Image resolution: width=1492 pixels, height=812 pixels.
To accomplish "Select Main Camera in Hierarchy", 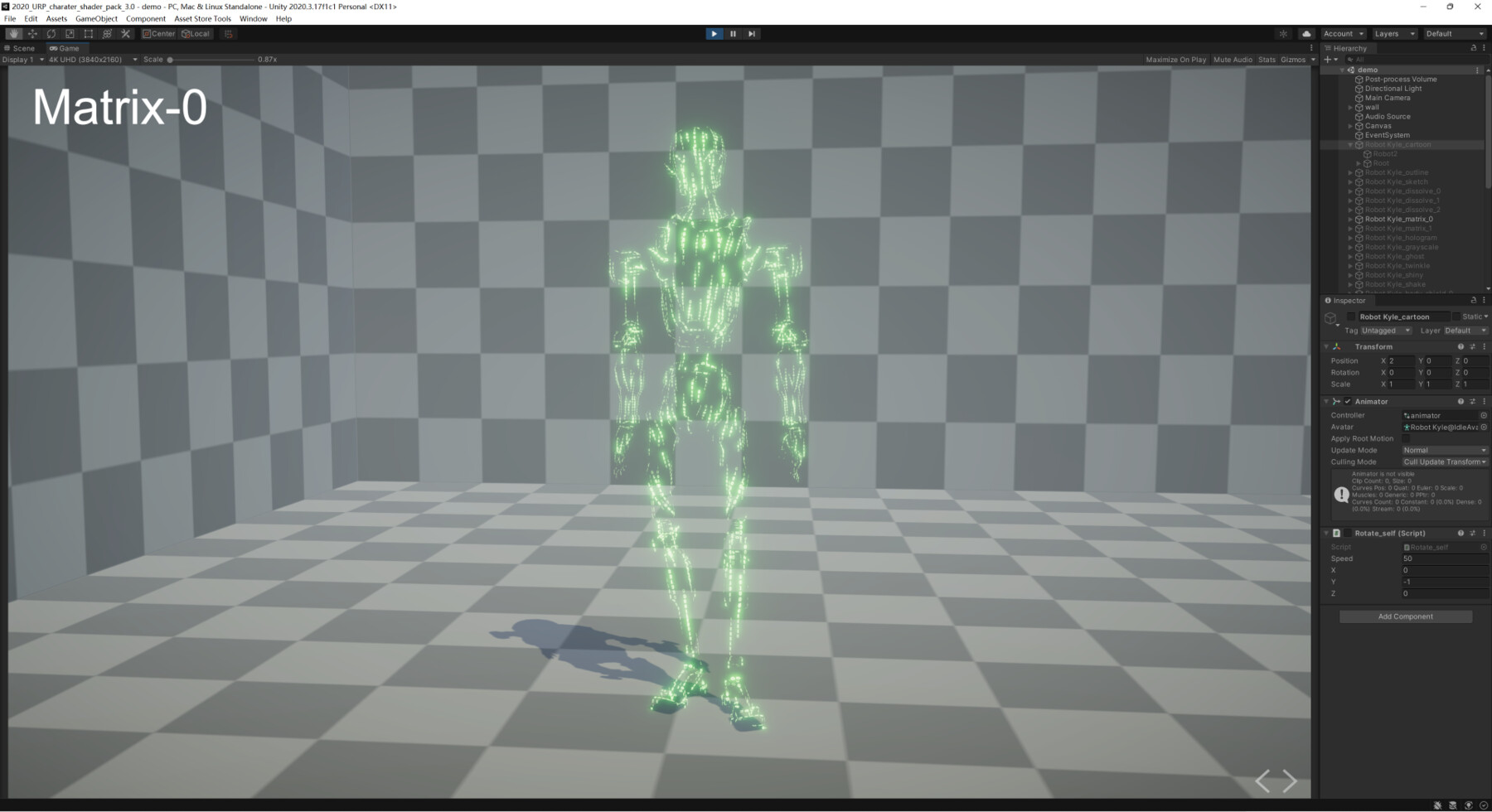I will pyautogui.click(x=1388, y=98).
